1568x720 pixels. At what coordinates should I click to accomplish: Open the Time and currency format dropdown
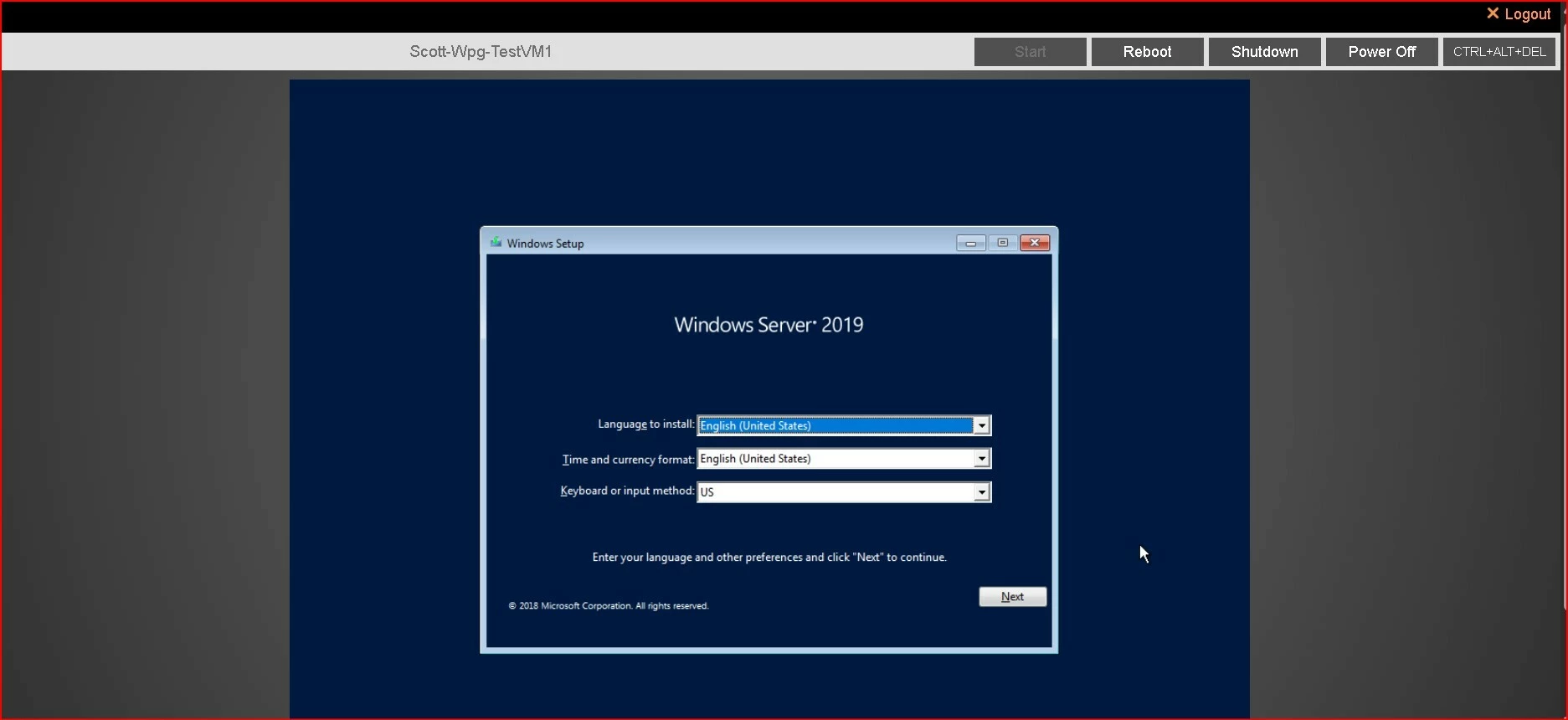981,459
